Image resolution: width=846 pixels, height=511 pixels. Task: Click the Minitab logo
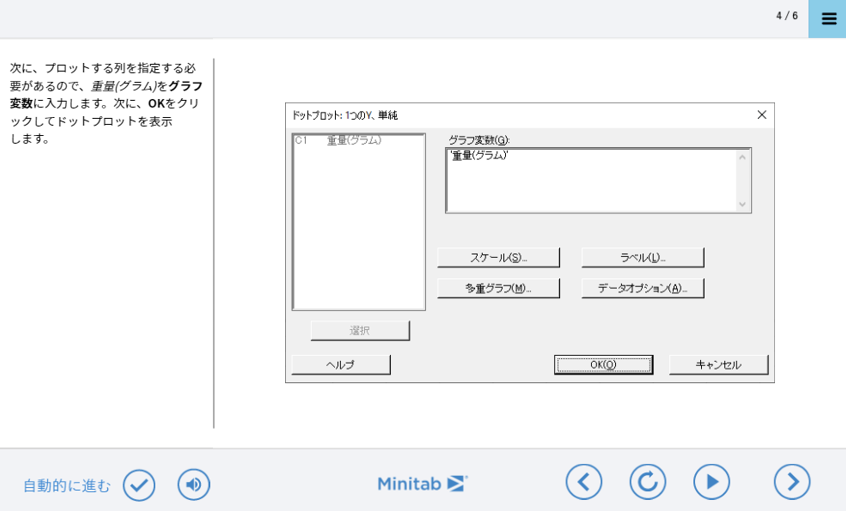click(422, 484)
